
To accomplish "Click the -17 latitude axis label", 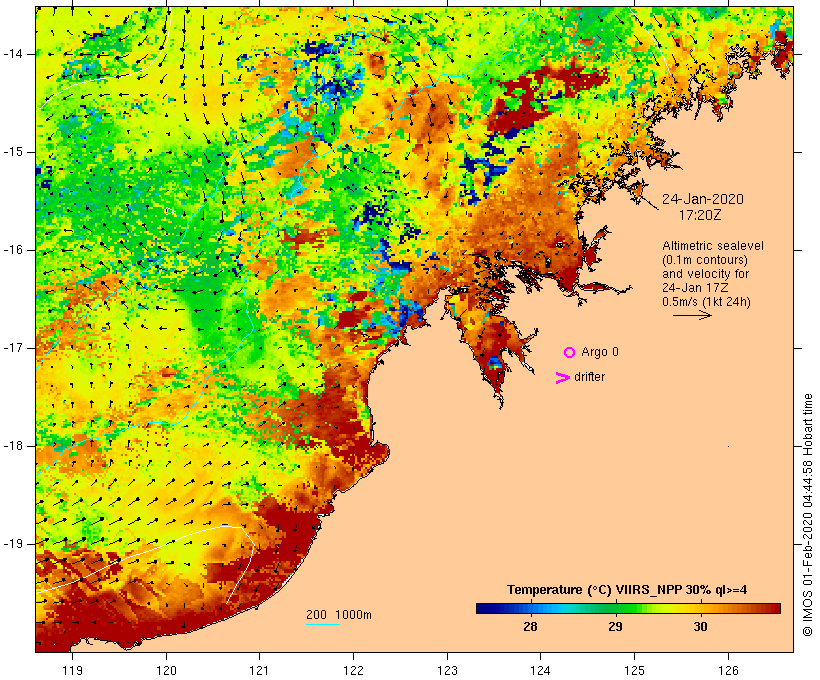I will click(x=13, y=348).
